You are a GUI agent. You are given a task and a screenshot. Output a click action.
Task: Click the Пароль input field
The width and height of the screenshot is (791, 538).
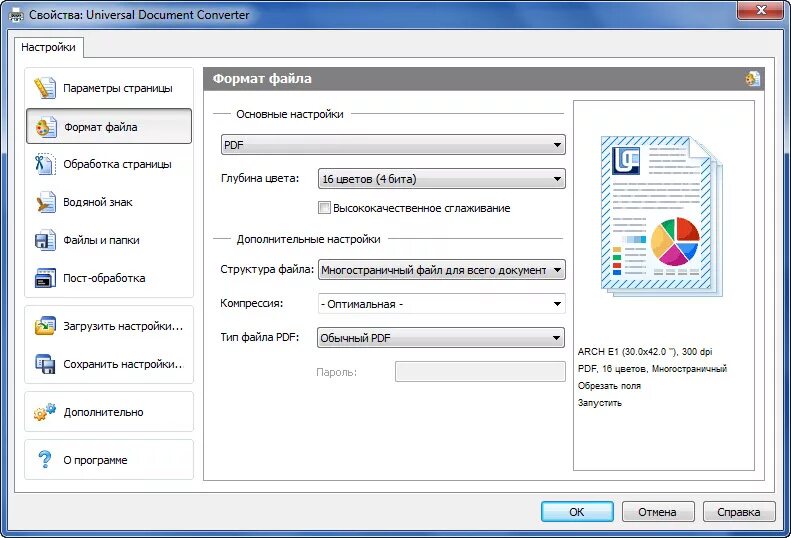point(480,371)
